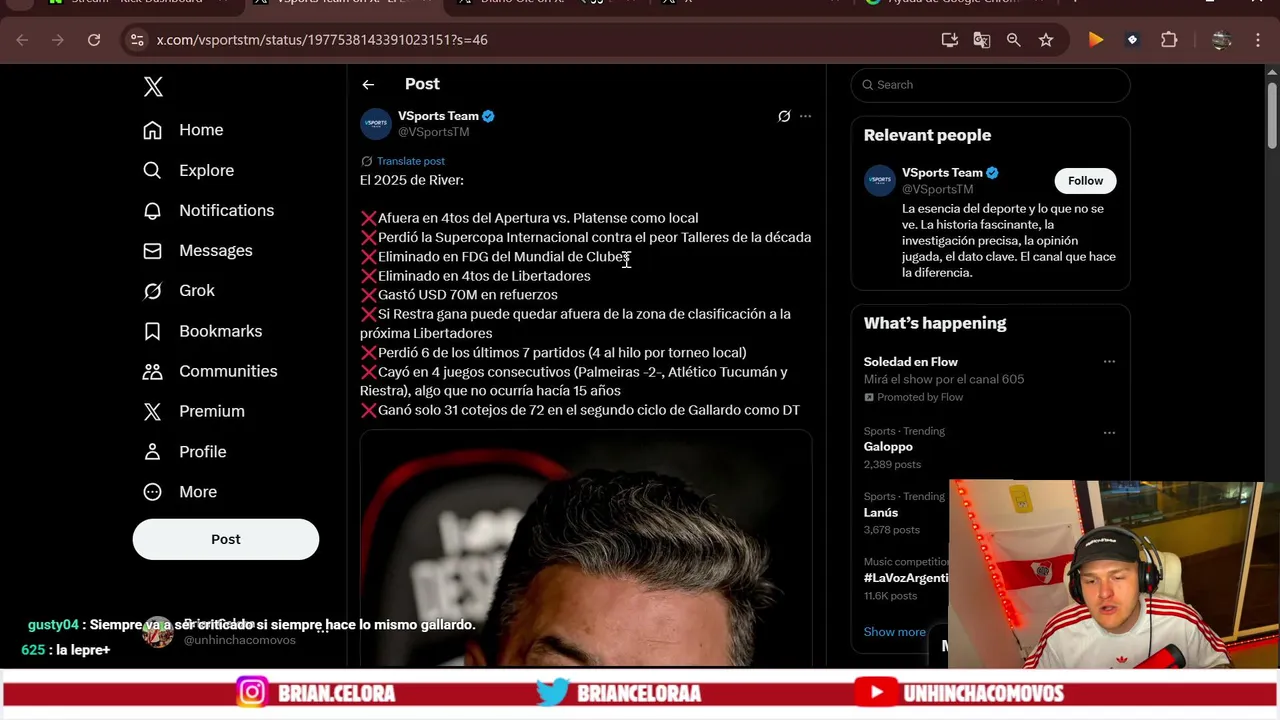Click the Chrome profile avatar
Image resolution: width=1280 pixels, height=720 pixels.
[1221, 40]
